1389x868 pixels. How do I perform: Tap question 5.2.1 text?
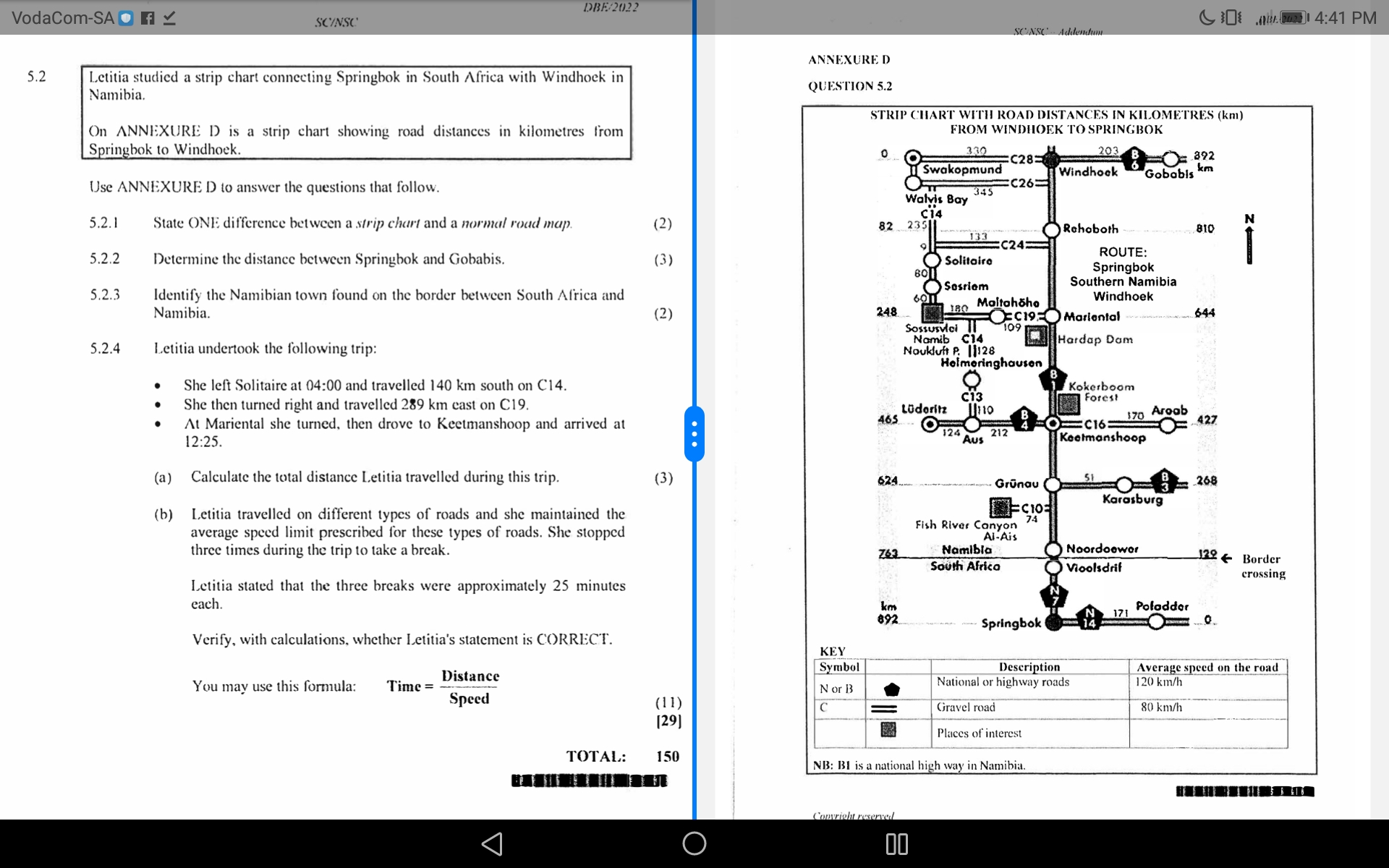(x=362, y=223)
